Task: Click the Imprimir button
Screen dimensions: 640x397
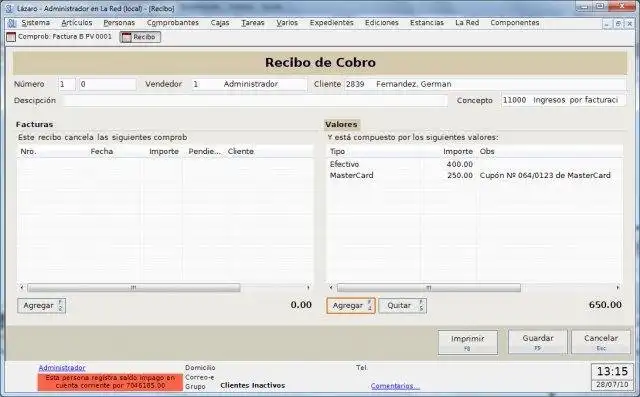Action: pyautogui.click(x=468, y=342)
